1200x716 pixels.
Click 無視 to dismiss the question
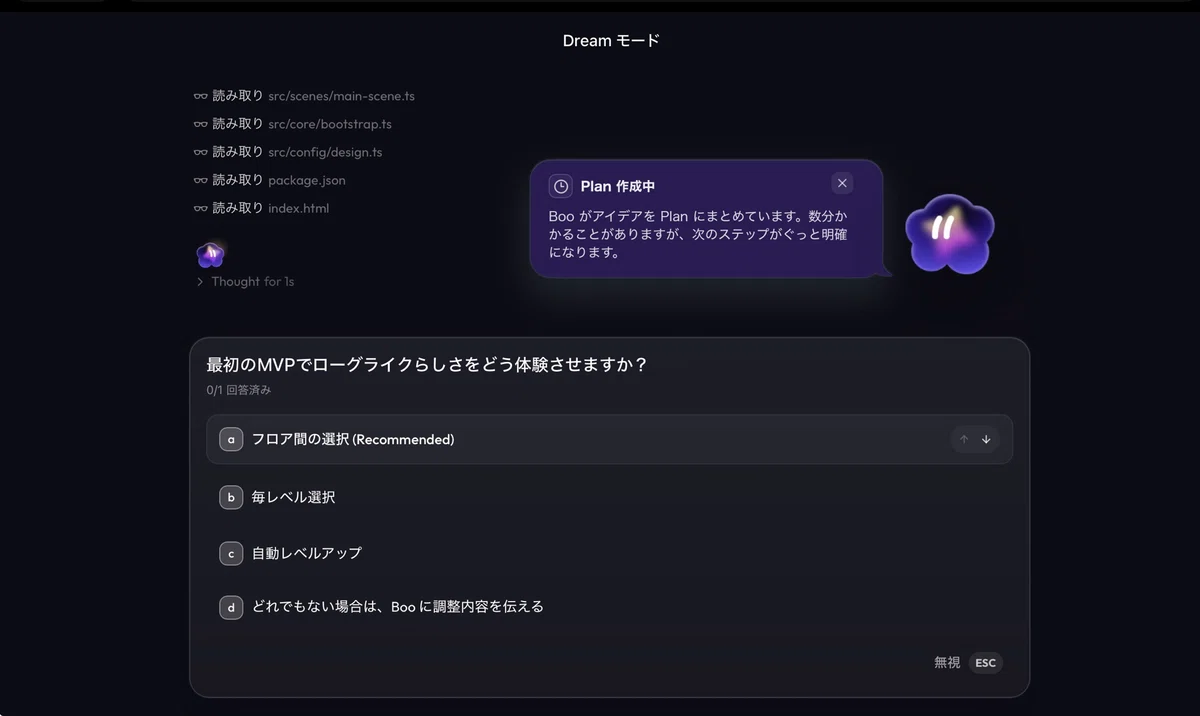[x=947, y=662]
